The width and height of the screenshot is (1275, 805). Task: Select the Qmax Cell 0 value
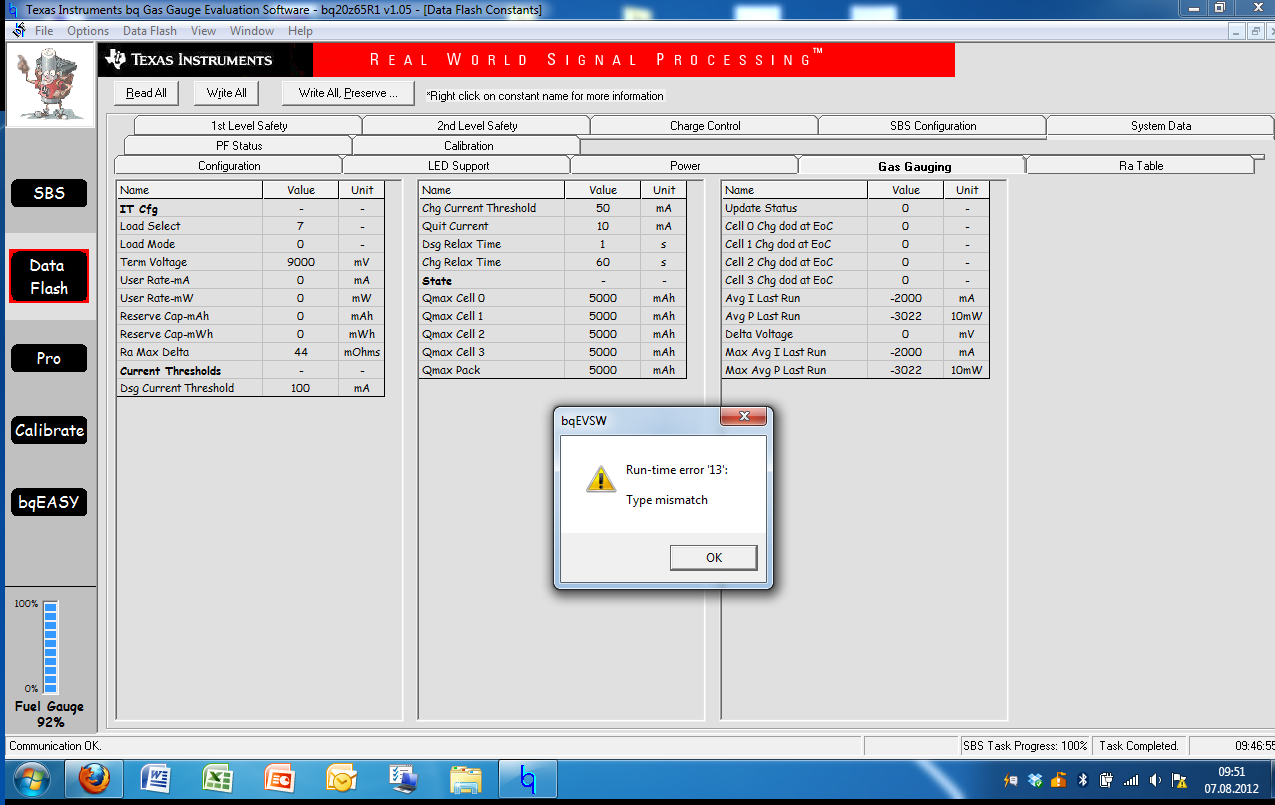[x=603, y=298]
